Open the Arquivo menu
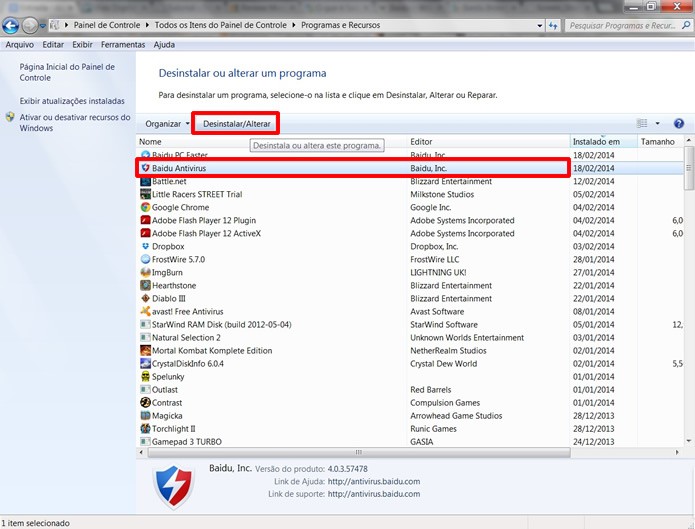 [x=20, y=45]
